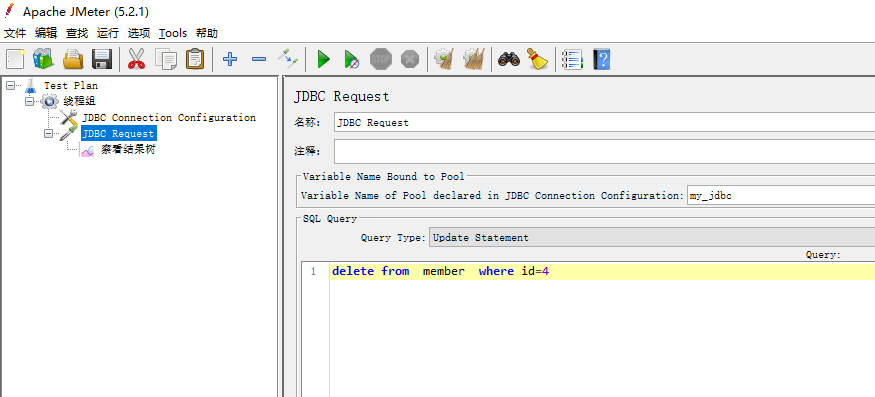Open the Tools menu

[x=173, y=34]
